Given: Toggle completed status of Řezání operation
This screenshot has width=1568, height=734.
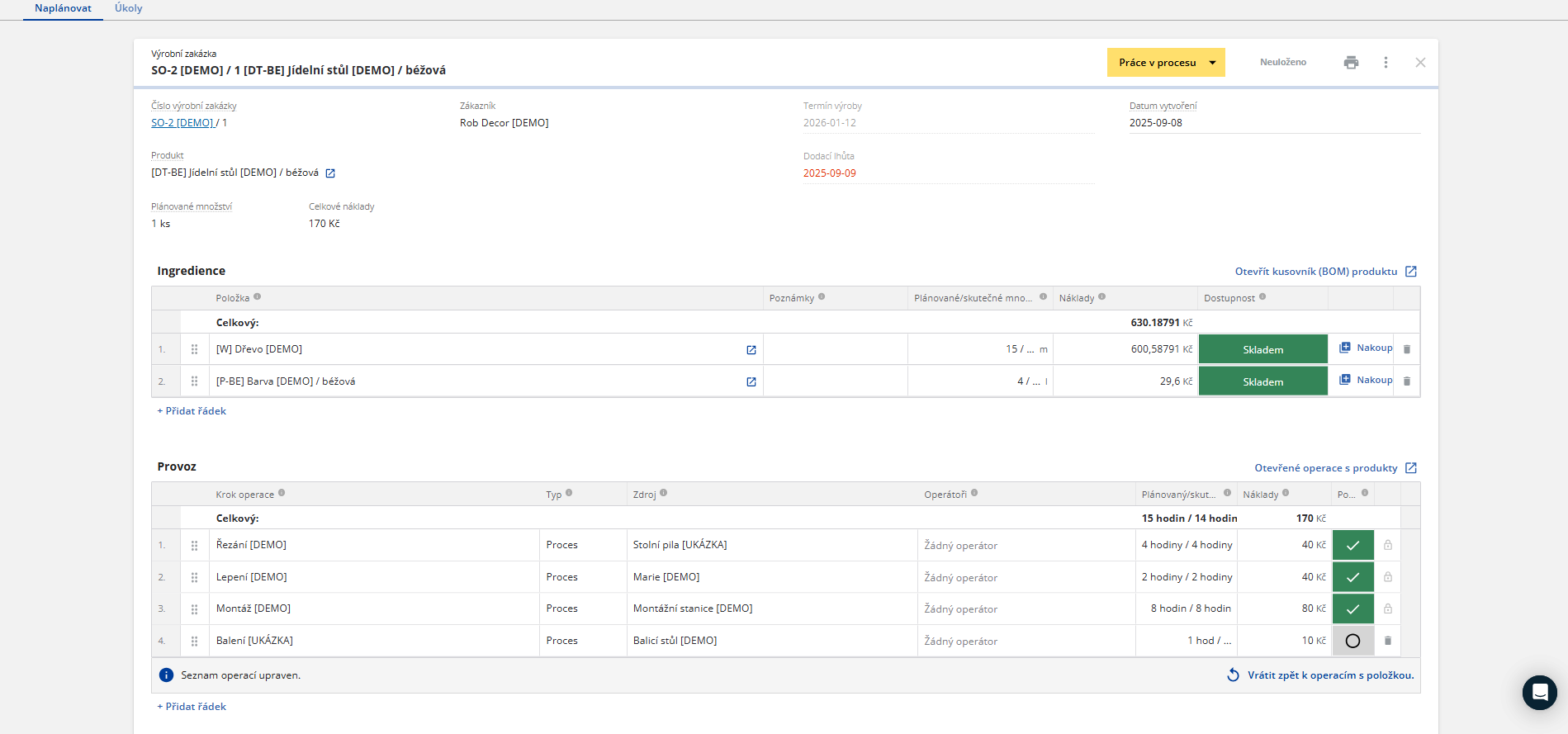Looking at the screenshot, I should pos(1352,545).
